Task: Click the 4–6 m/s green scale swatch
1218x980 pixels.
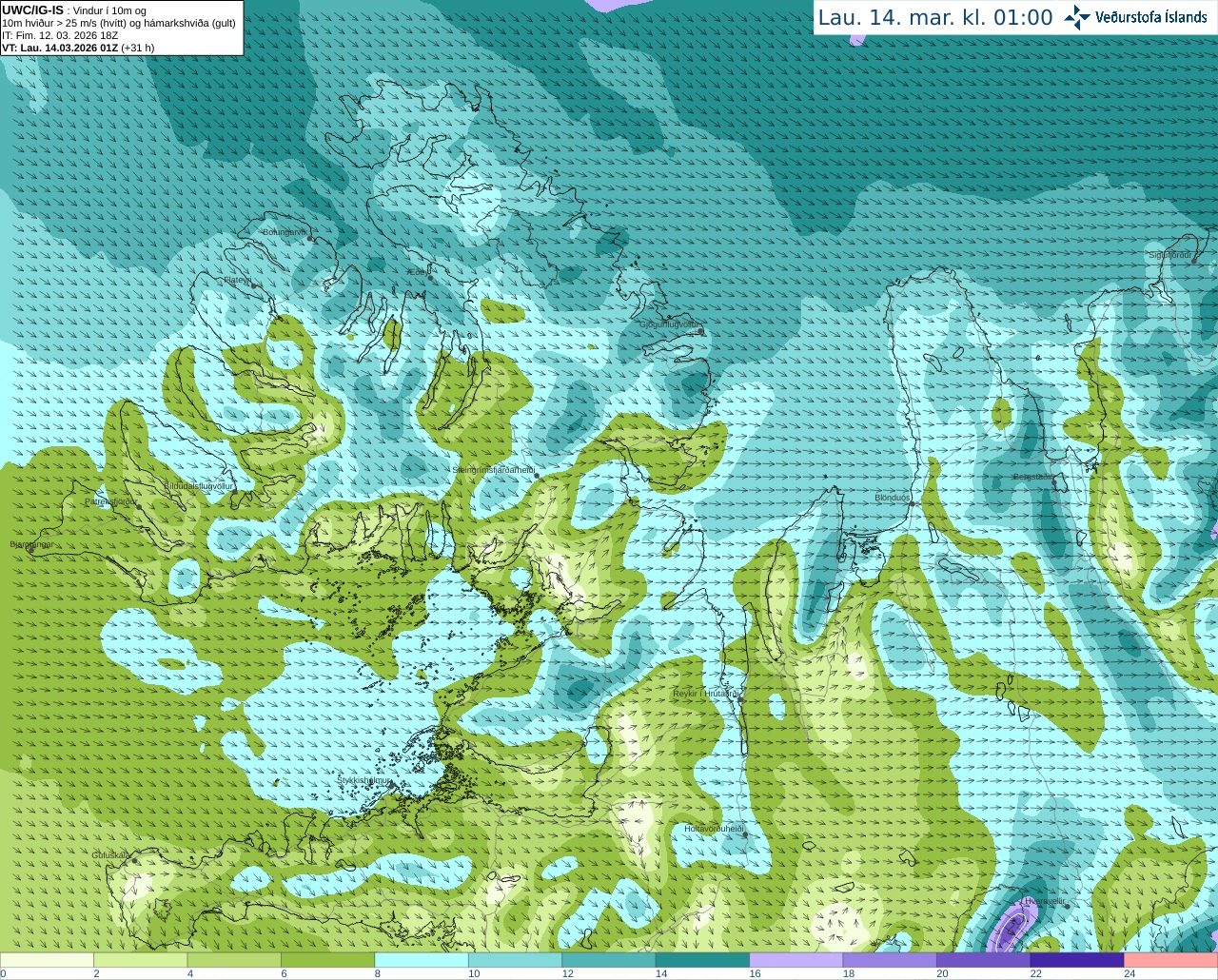Action: [234, 960]
